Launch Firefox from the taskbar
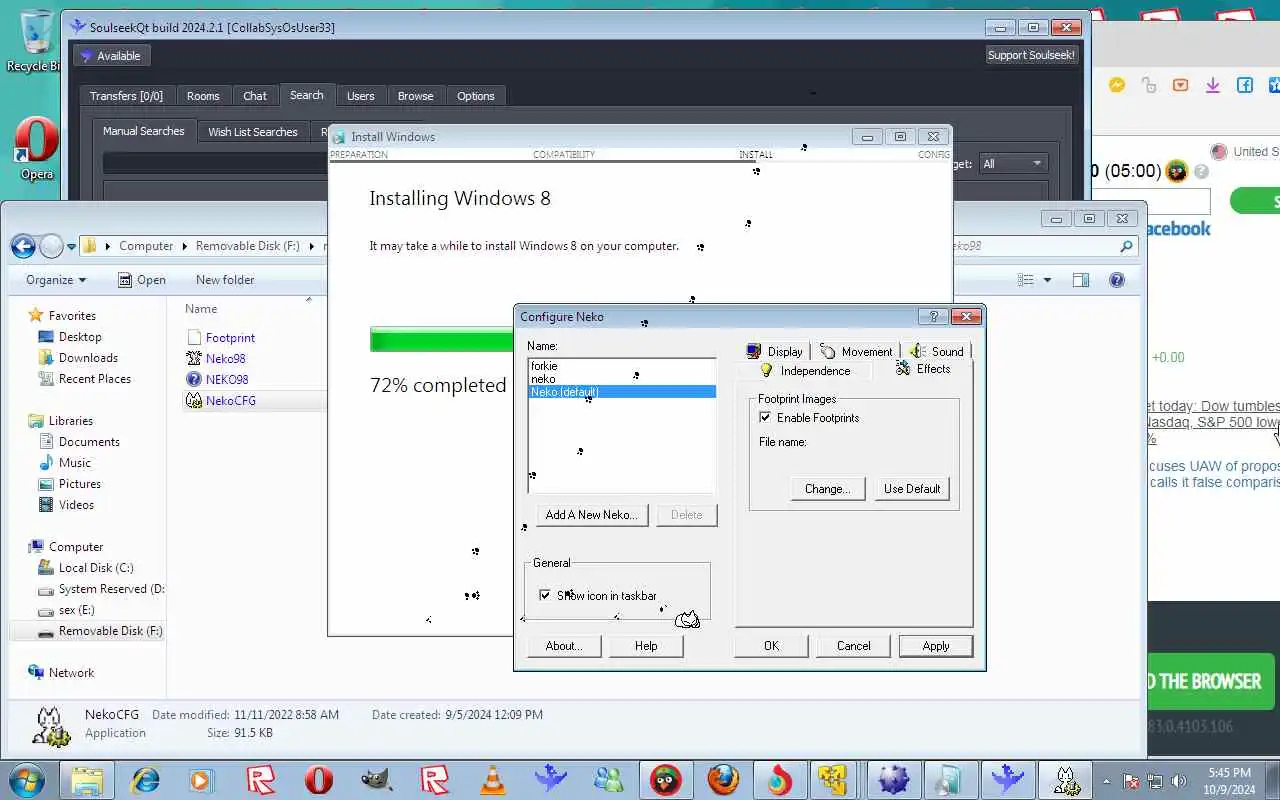1280x800 pixels. point(724,780)
